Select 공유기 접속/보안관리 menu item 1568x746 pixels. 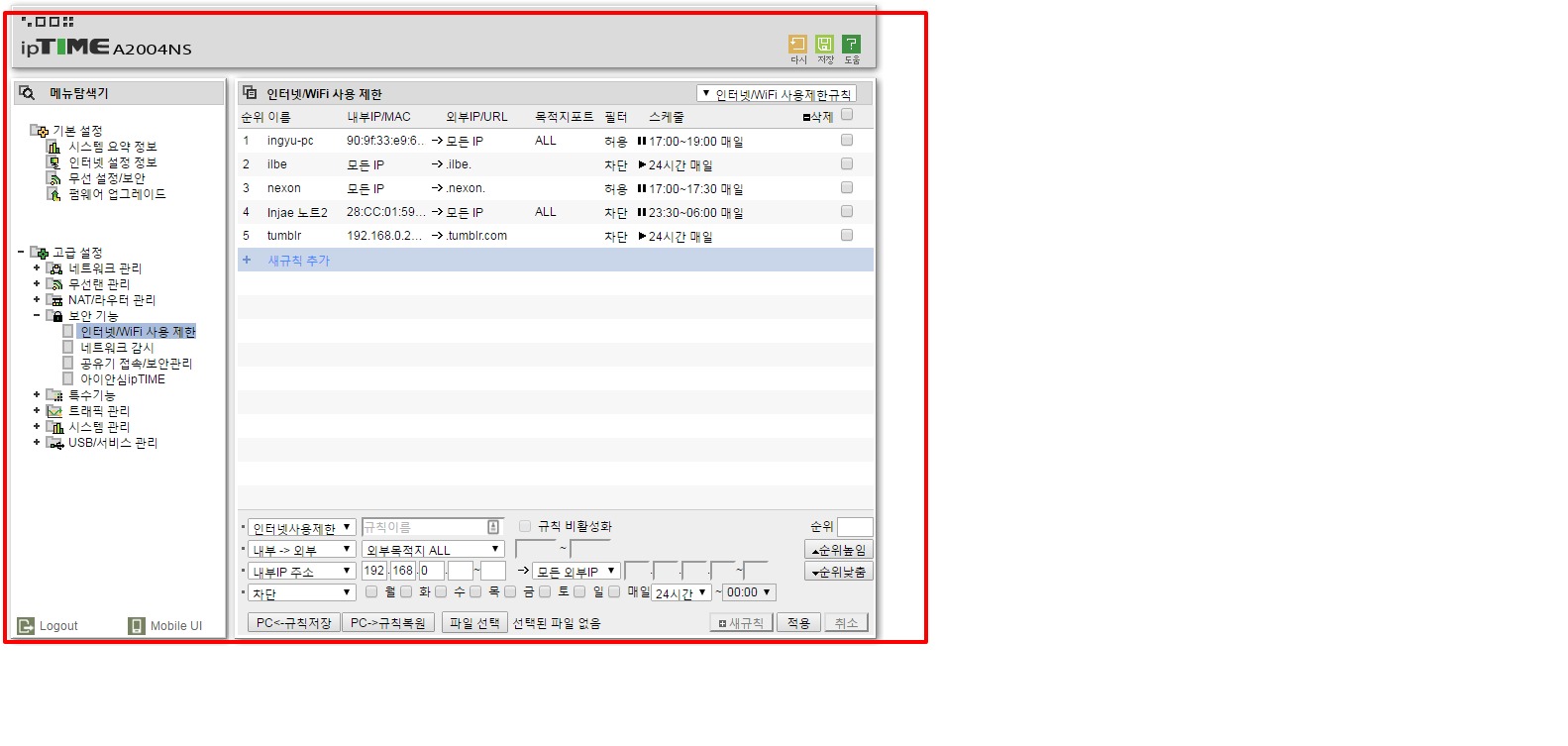pyautogui.click(x=137, y=364)
